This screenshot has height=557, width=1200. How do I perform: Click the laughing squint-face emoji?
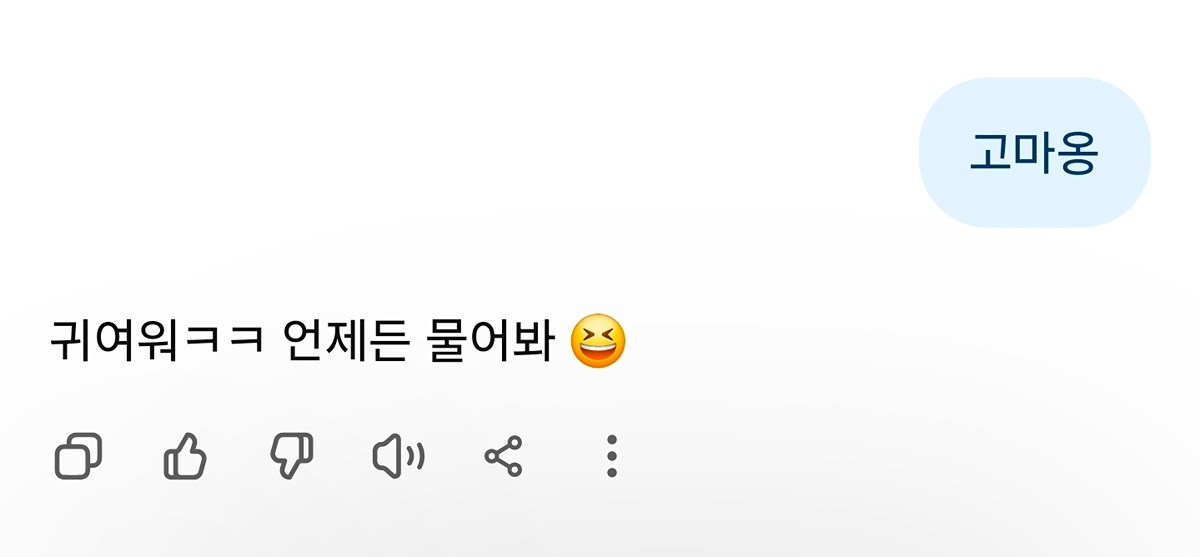click(598, 341)
